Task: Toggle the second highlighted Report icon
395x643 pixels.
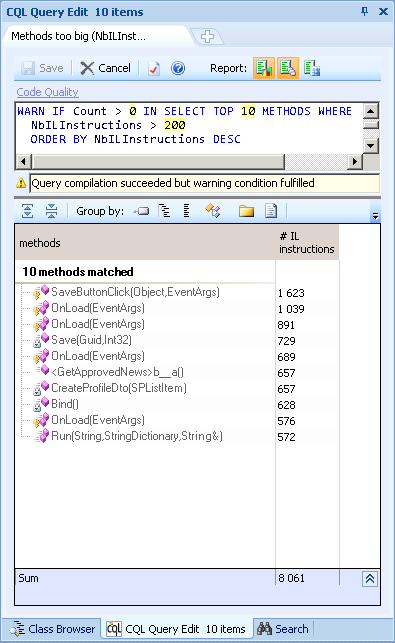Action: pyautogui.click(x=288, y=68)
